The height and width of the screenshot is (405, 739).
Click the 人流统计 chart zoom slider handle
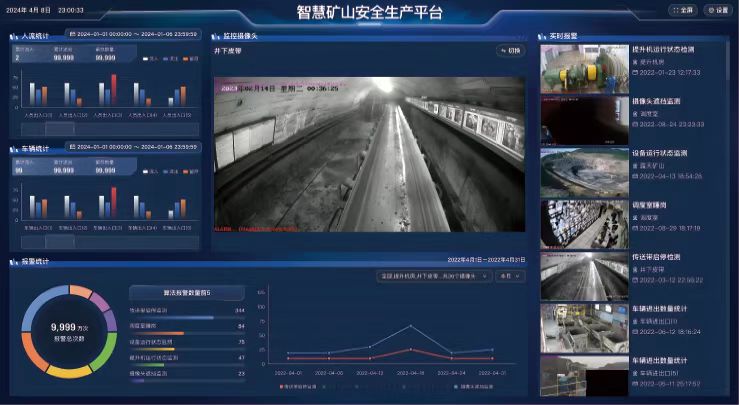[60, 129]
